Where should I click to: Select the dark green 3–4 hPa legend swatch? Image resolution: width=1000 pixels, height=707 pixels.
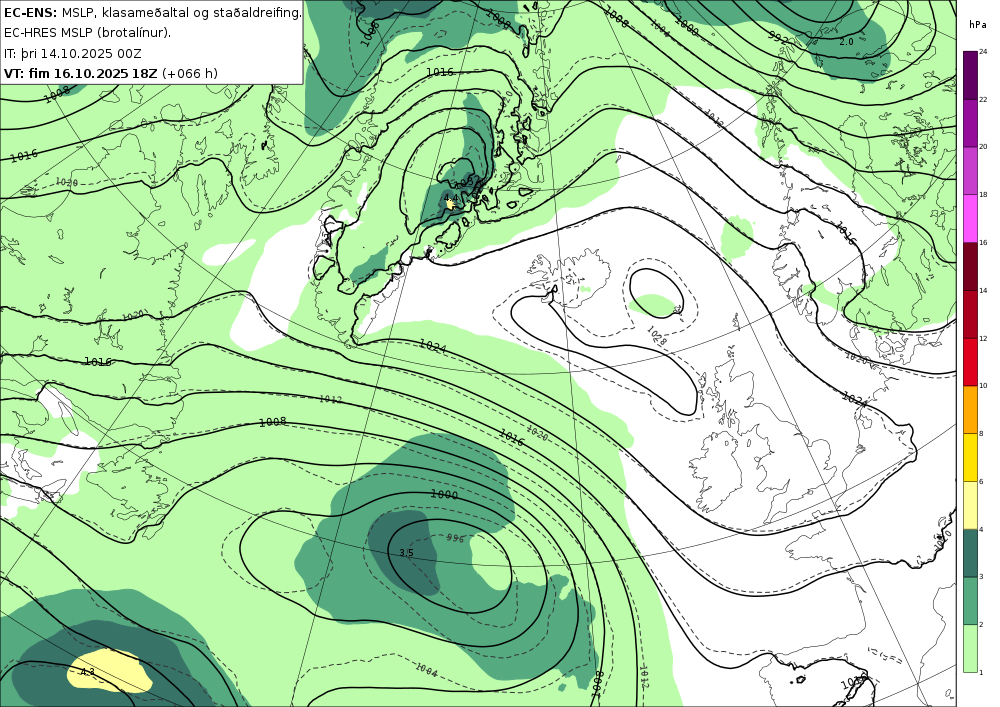click(970, 553)
